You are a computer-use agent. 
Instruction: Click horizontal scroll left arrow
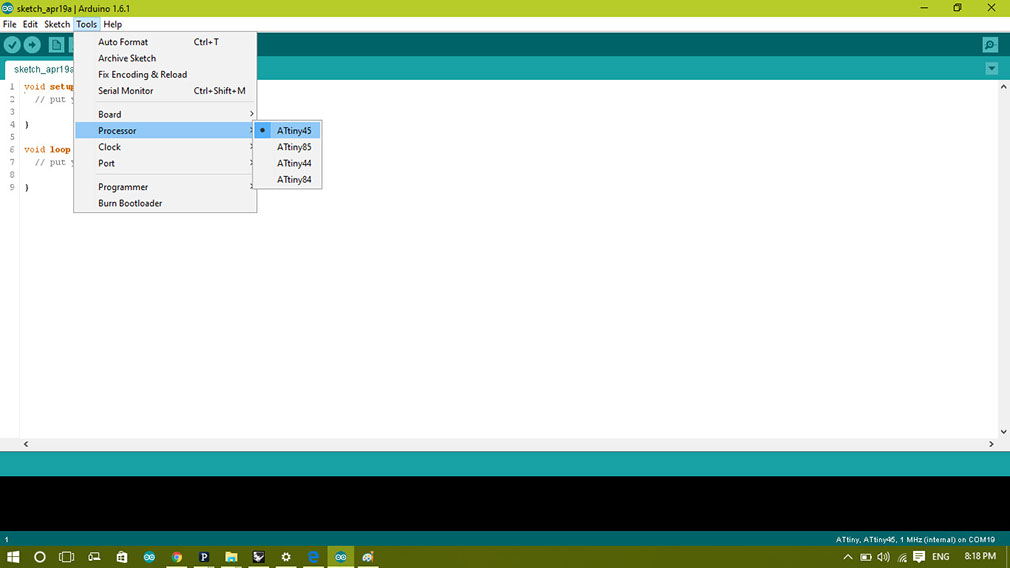pyautogui.click(x=26, y=444)
